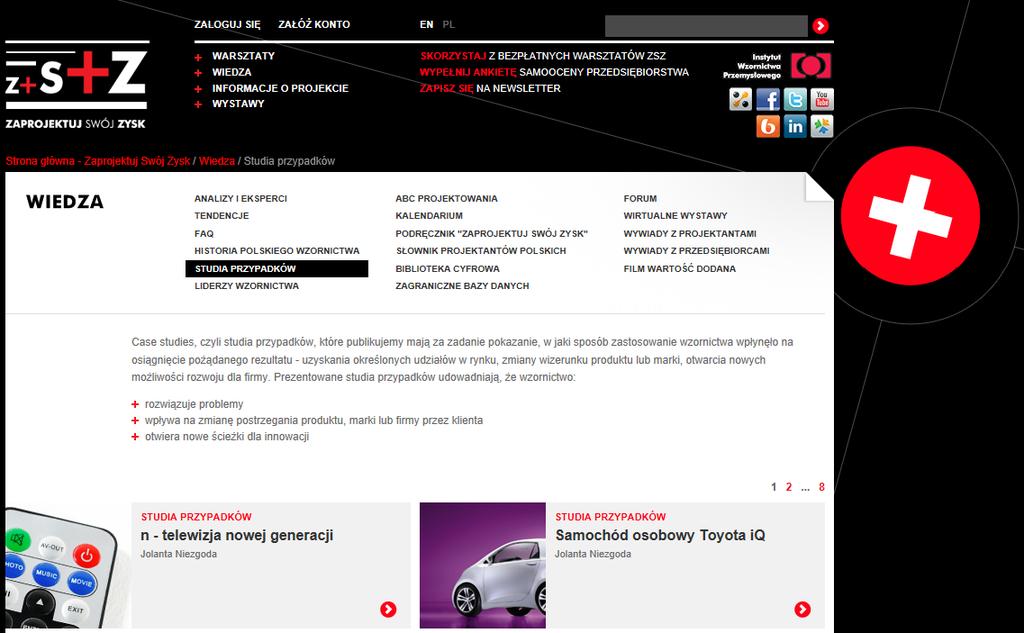Open LIDERZY WZORNICTWA submenu item

[246, 286]
